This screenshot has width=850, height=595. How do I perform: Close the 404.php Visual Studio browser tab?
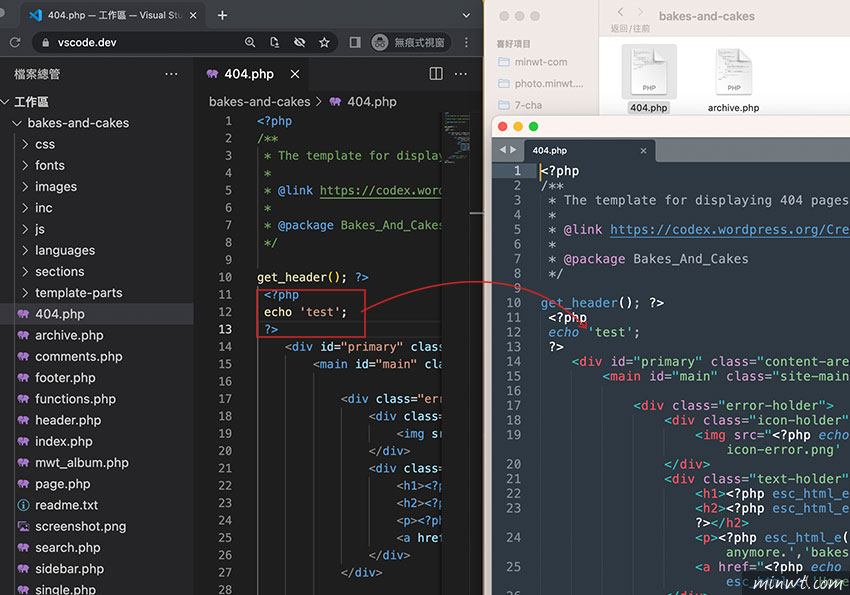pos(193,16)
